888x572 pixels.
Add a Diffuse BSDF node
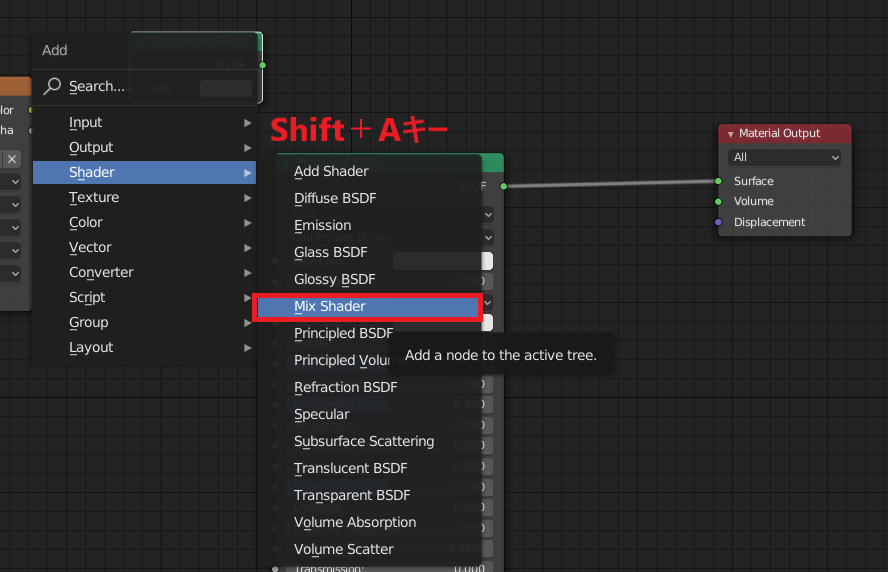click(369, 198)
